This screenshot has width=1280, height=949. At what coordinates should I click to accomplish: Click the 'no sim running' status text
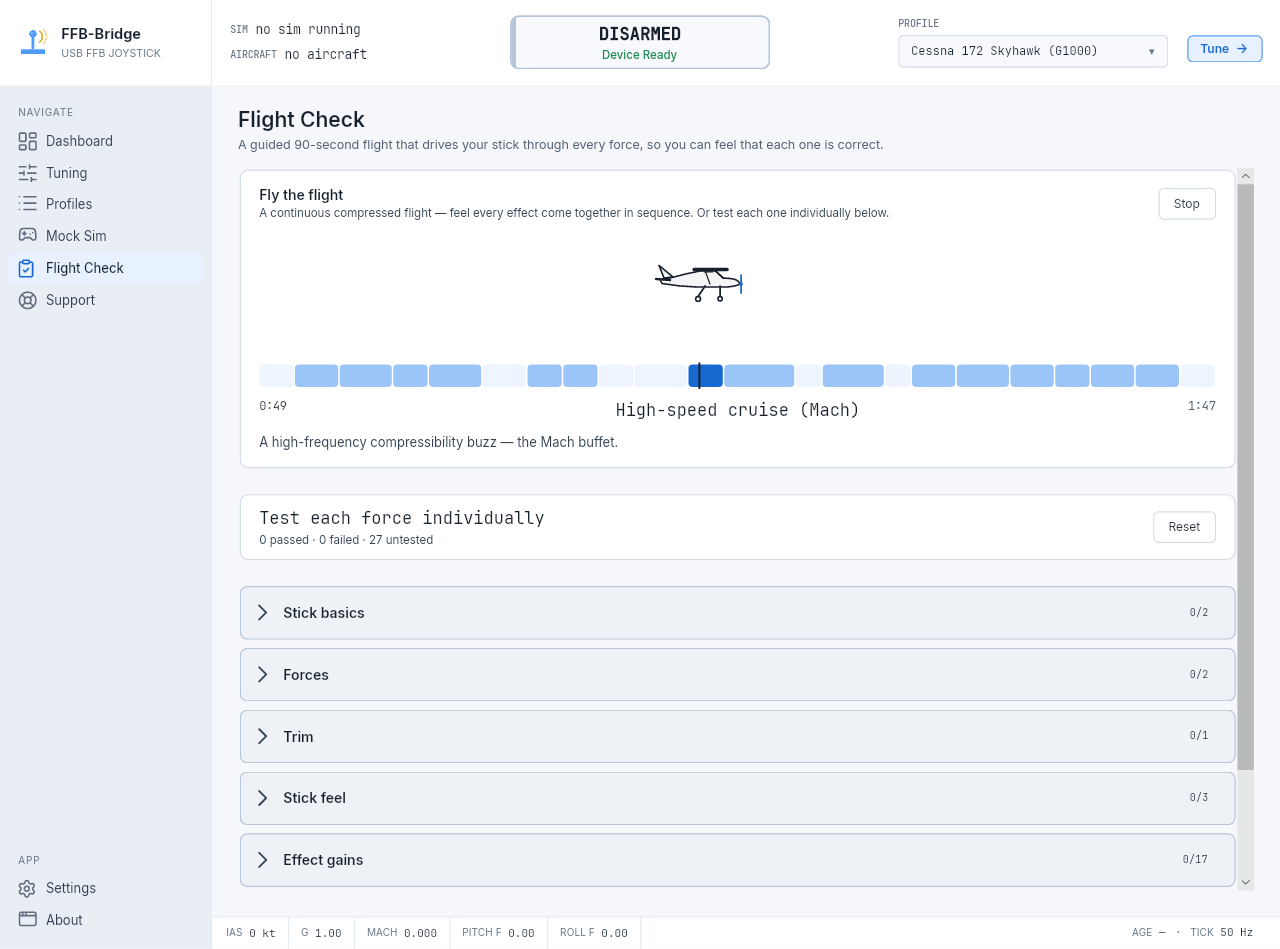point(308,30)
